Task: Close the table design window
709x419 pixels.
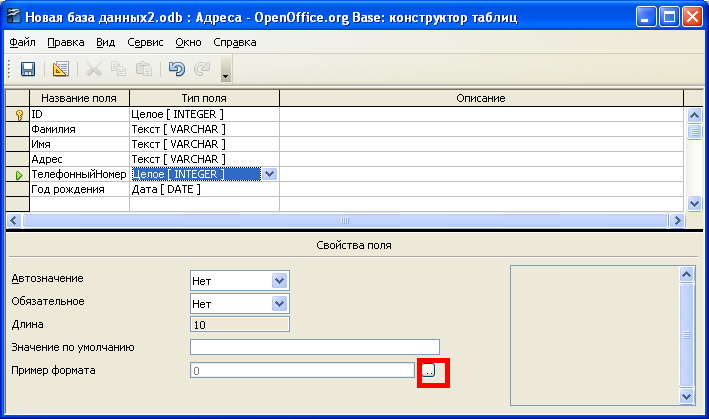Action: tap(692, 18)
